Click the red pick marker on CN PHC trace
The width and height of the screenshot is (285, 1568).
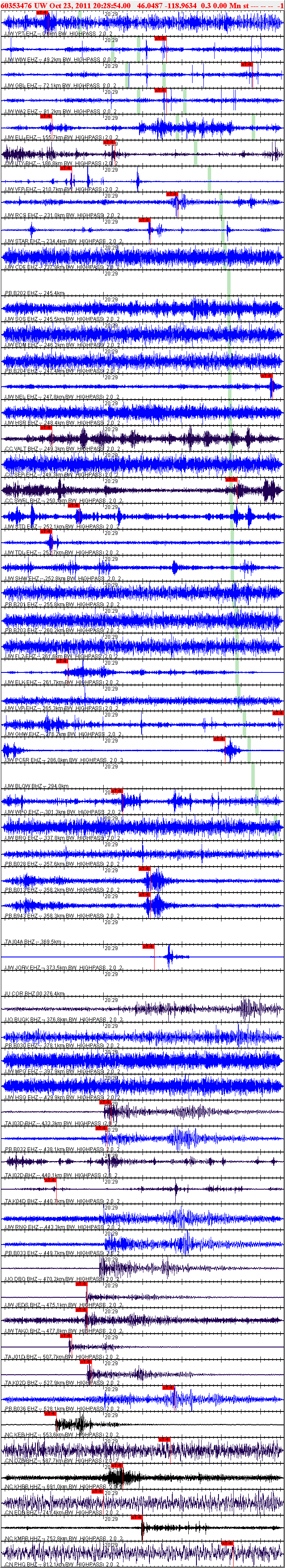pyautogui.click(x=227, y=1543)
